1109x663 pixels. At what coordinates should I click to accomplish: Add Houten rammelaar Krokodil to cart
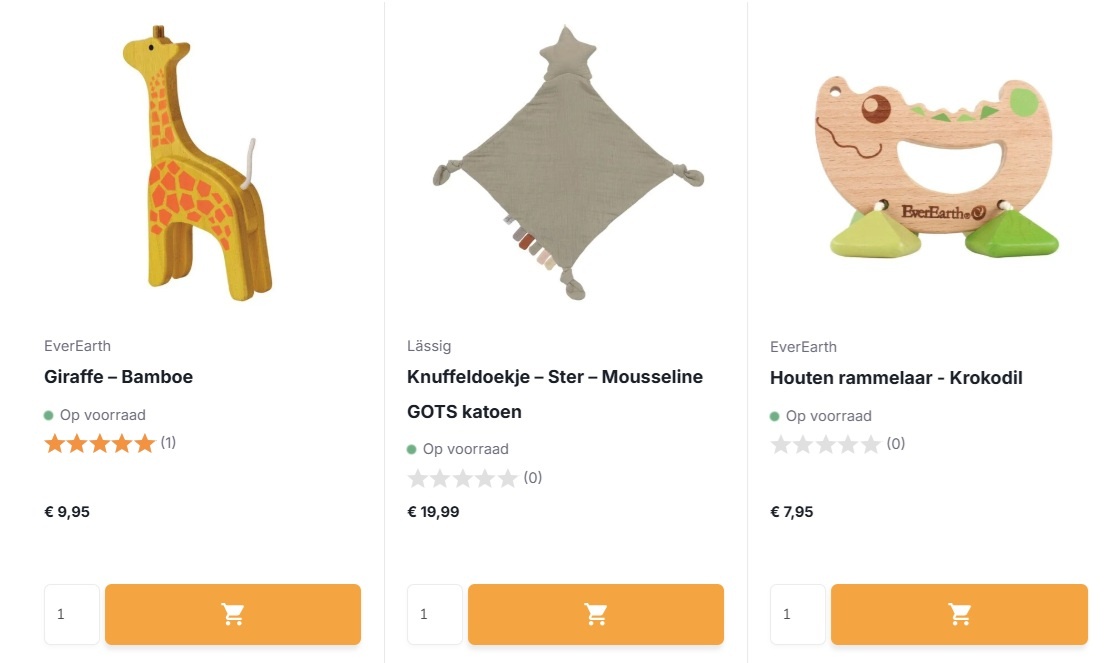[958, 614]
